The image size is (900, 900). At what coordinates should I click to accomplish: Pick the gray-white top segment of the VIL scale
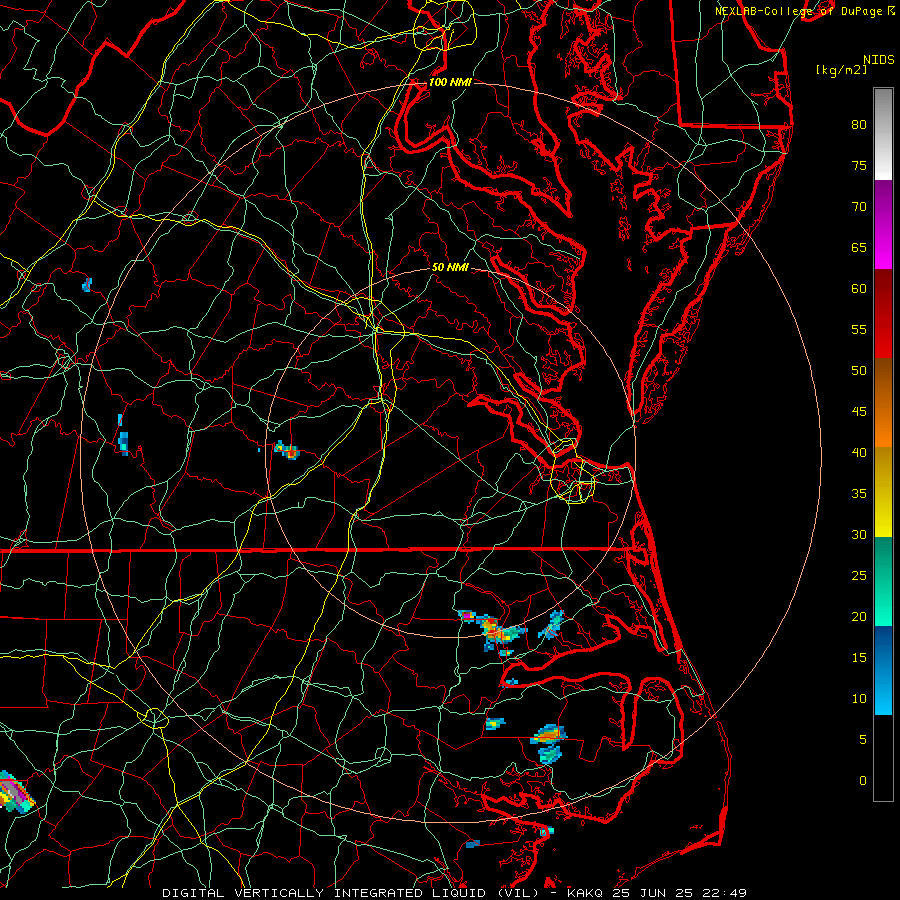pyautogui.click(x=883, y=134)
